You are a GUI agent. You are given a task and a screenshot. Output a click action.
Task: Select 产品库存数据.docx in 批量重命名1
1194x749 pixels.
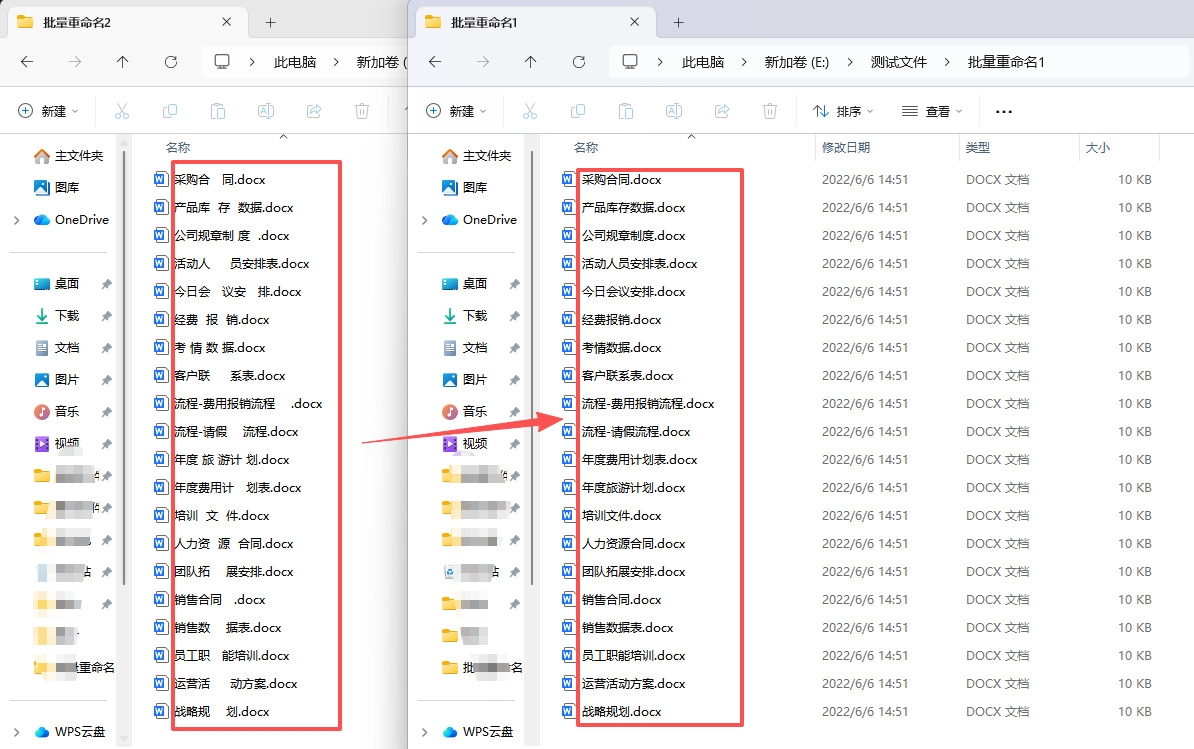click(x=634, y=208)
